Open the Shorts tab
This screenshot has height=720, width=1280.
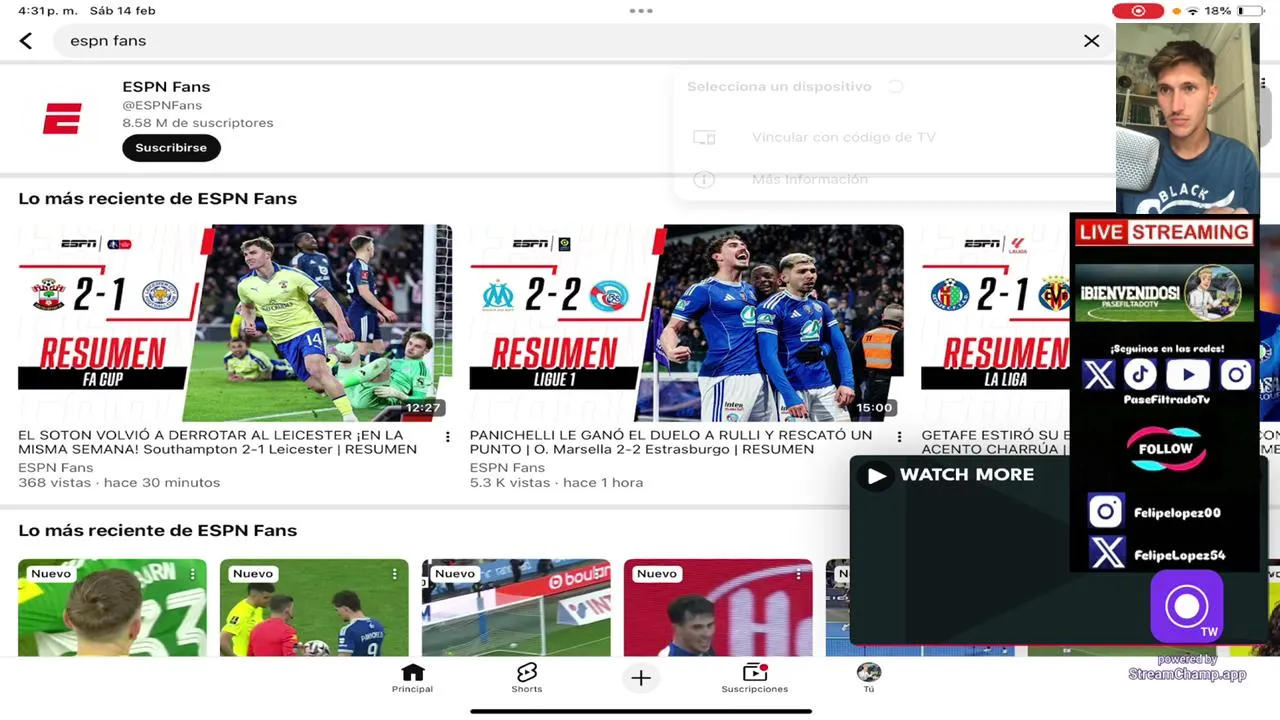coord(527,678)
